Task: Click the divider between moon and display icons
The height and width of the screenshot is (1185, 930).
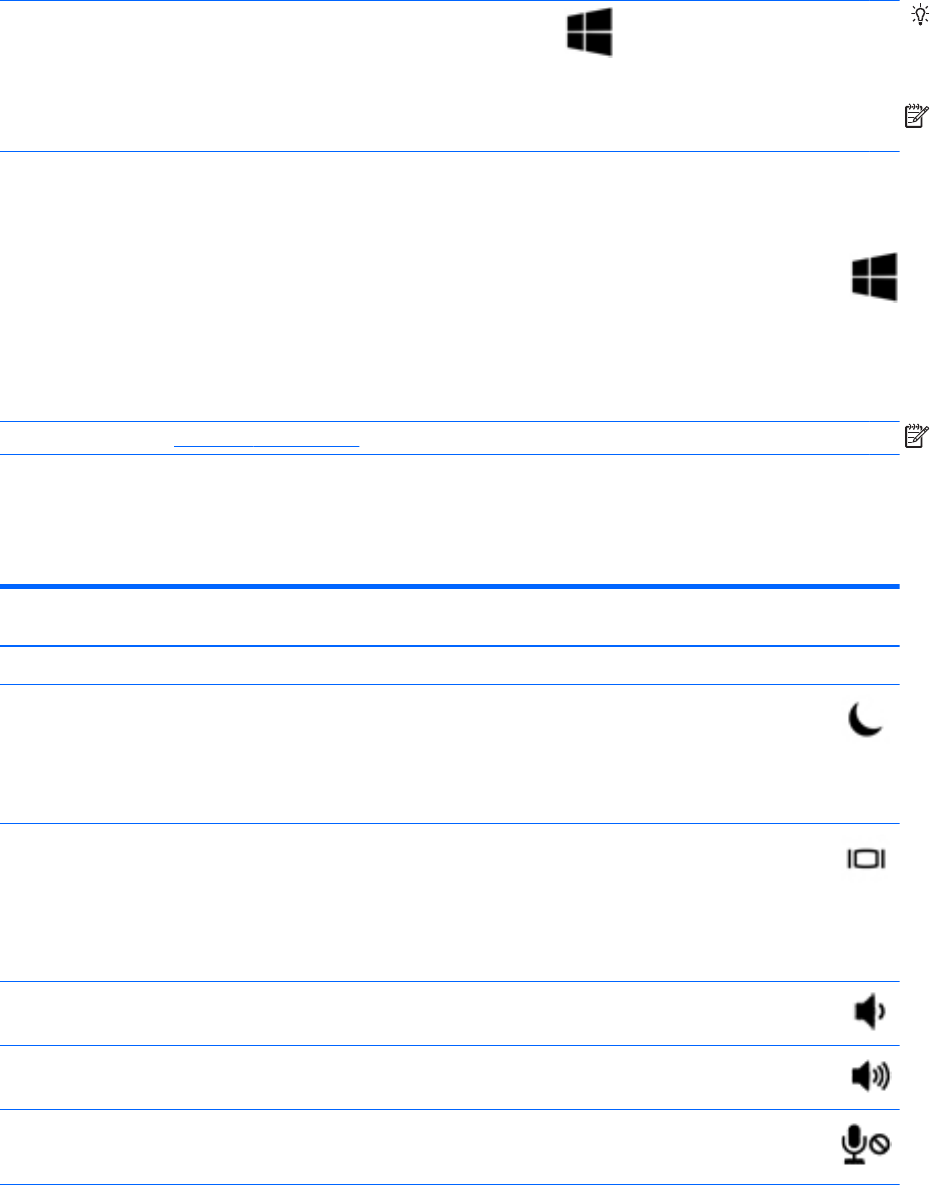Action: (x=450, y=823)
